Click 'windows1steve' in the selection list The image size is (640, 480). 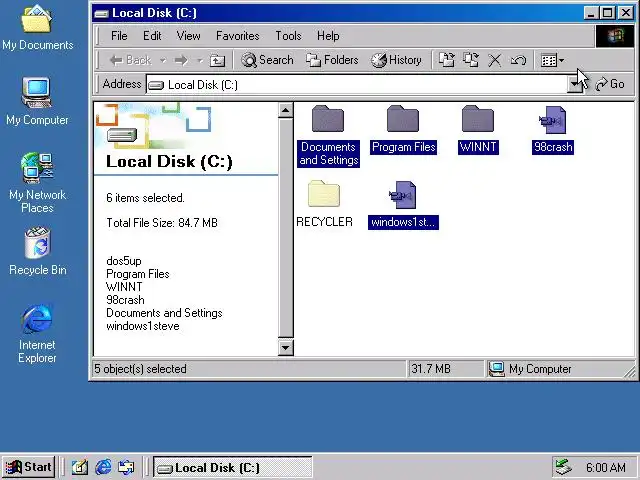point(143,326)
